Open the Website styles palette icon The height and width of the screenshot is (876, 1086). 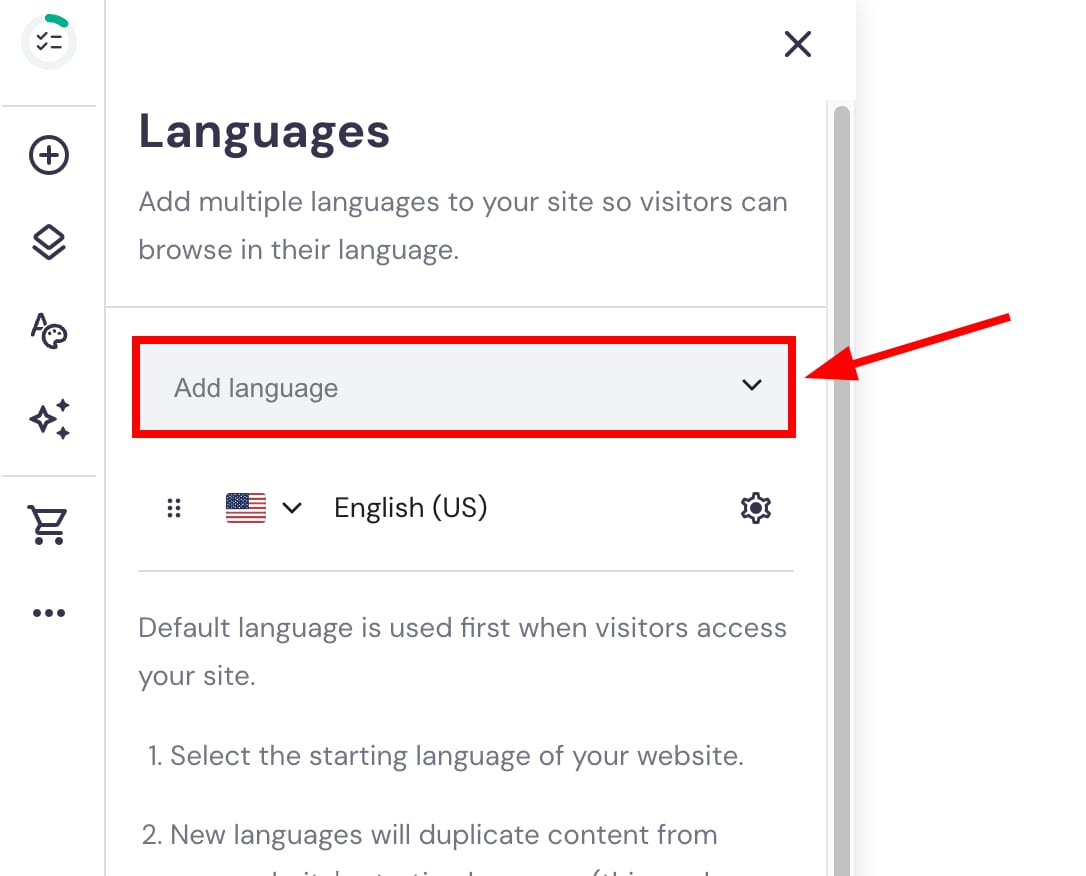[x=48, y=331]
